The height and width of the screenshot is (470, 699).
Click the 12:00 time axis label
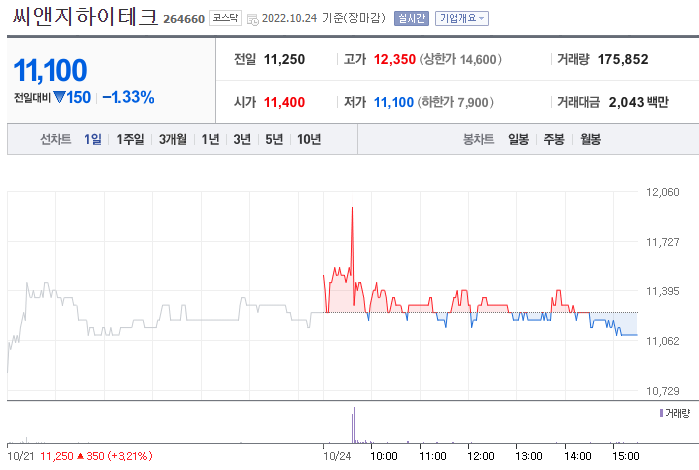pyautogui.click(x=481, y=456)
